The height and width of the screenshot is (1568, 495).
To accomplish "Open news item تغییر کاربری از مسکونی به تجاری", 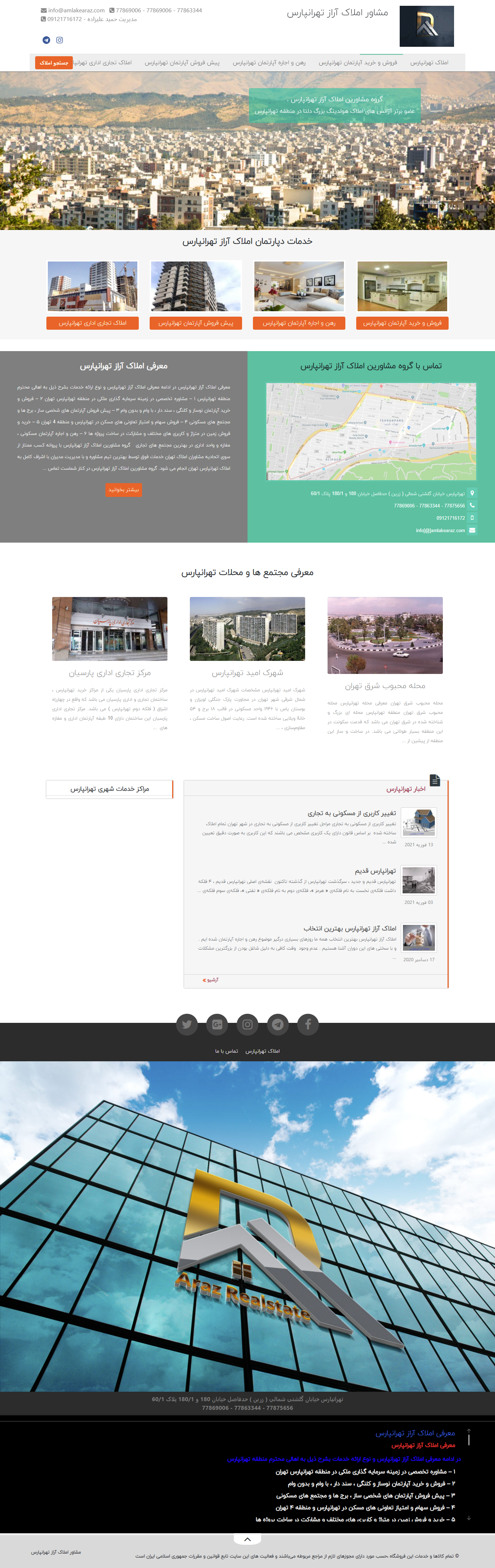I will click(352, 813).
